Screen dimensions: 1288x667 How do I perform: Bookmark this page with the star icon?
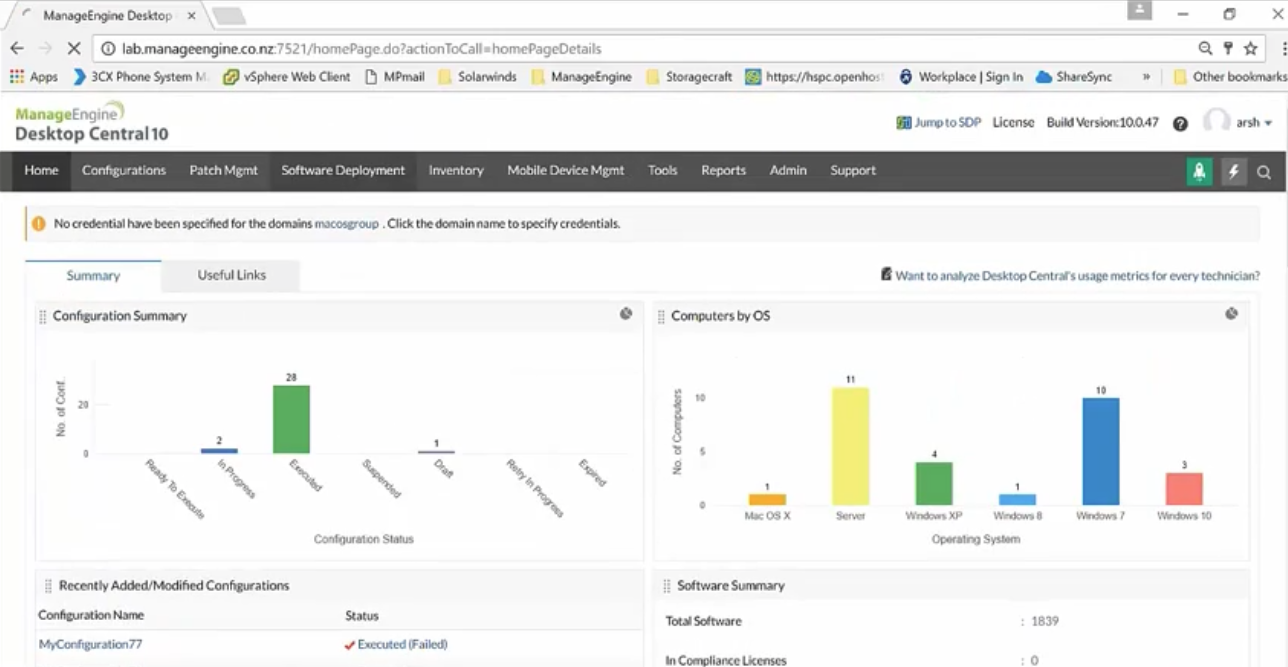click(x=1250, y=48)
